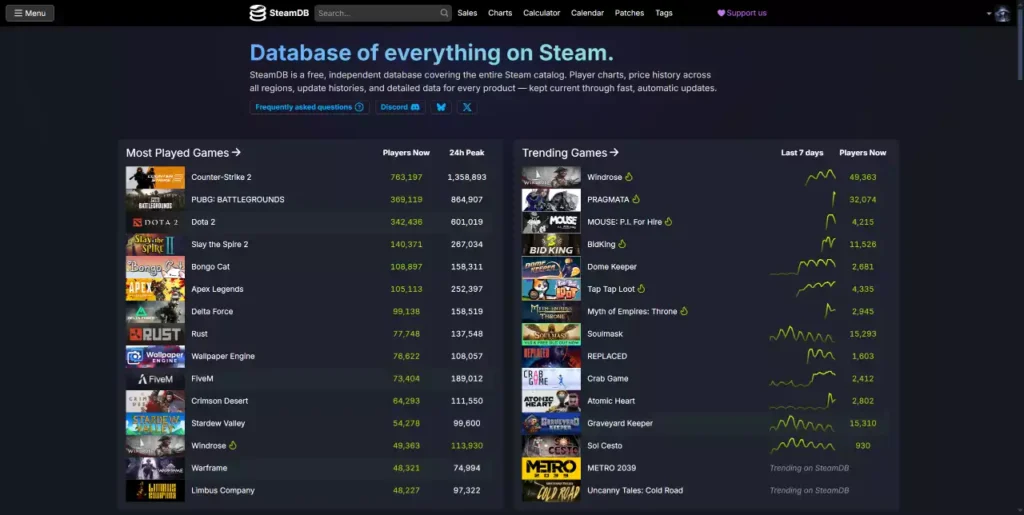The width and height of the screenshot is (1024, 515).
Task: Open the Charts page
Action: [500, 13]
